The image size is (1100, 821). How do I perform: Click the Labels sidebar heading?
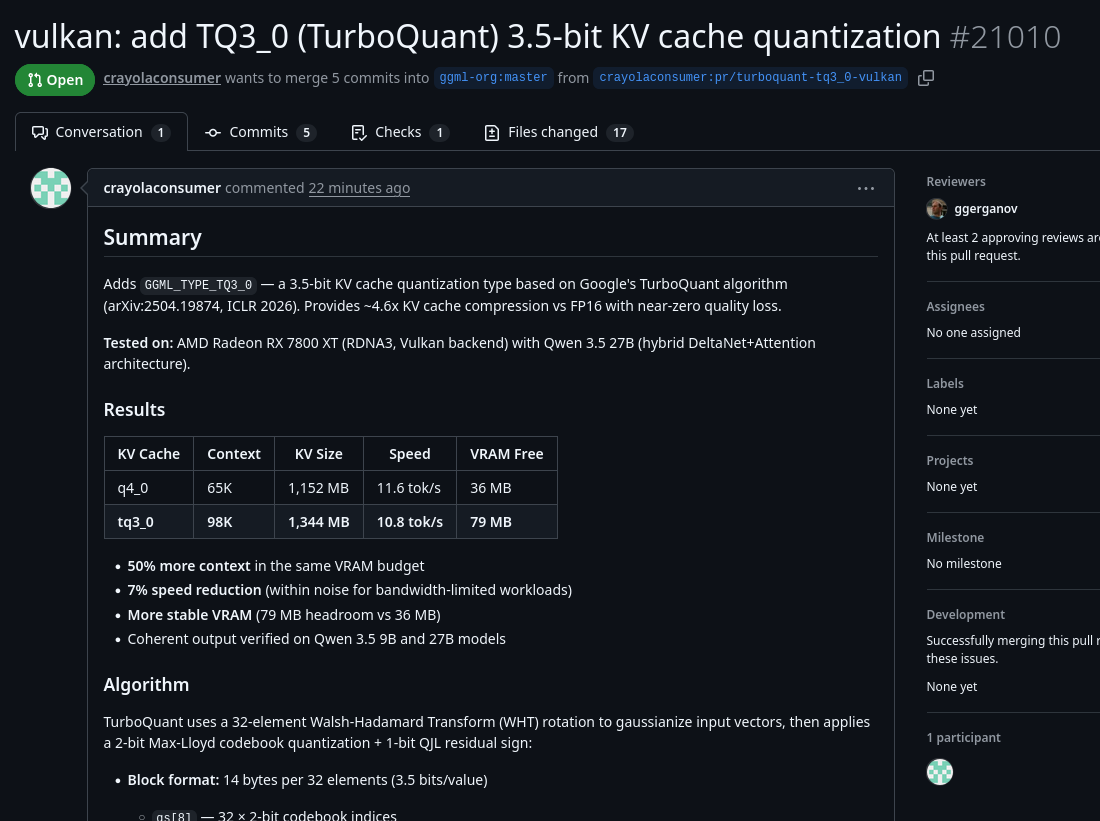click(x=944, y=384)
